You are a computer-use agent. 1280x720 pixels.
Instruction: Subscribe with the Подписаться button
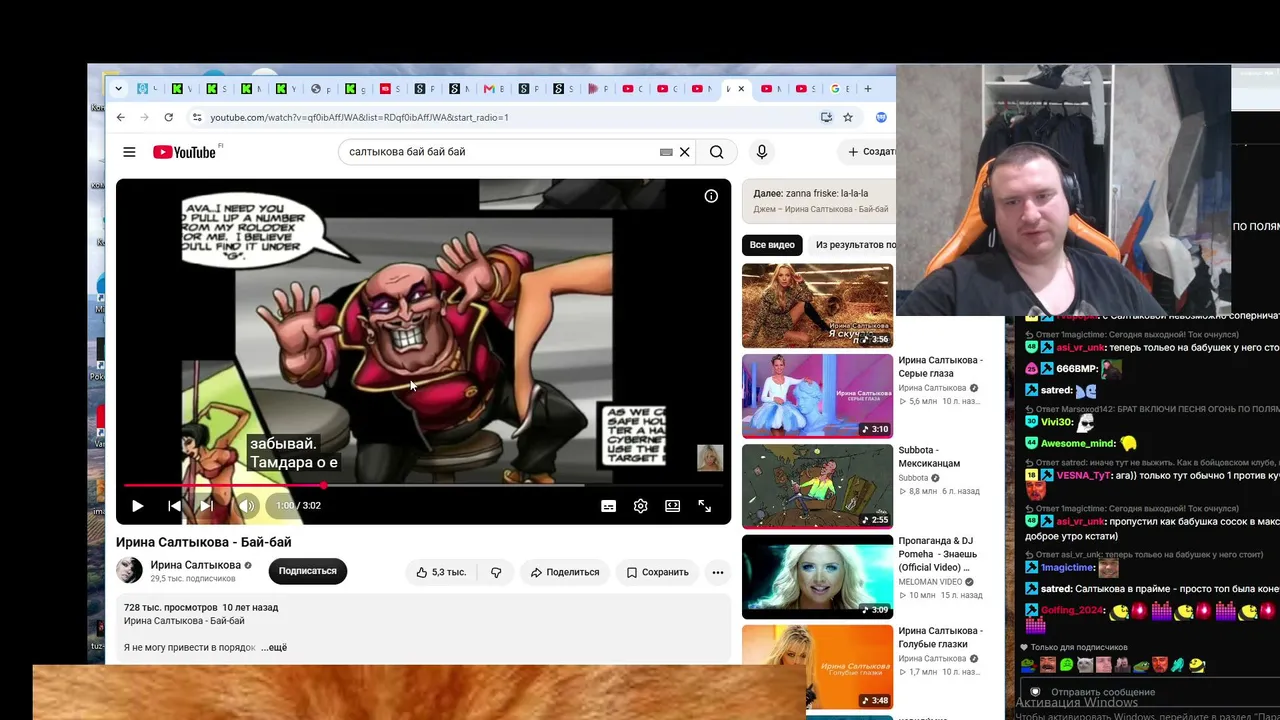click(x=307, y=571)
